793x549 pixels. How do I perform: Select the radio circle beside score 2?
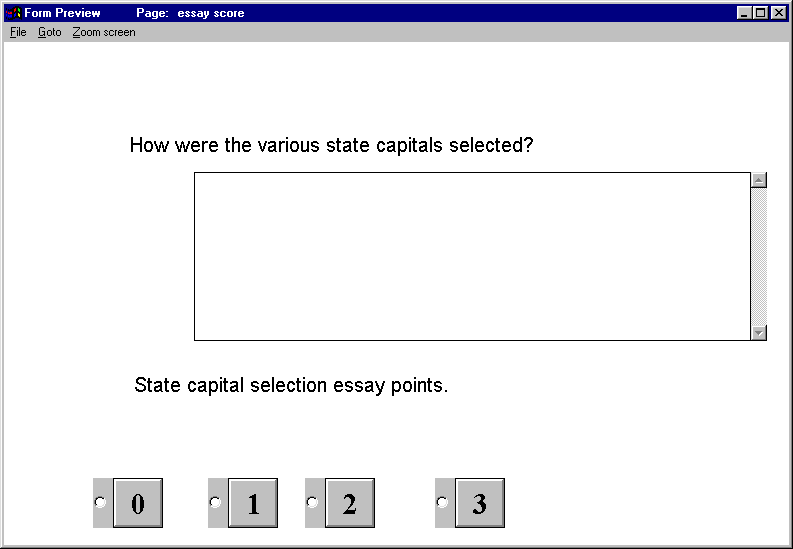pos(312,502)
